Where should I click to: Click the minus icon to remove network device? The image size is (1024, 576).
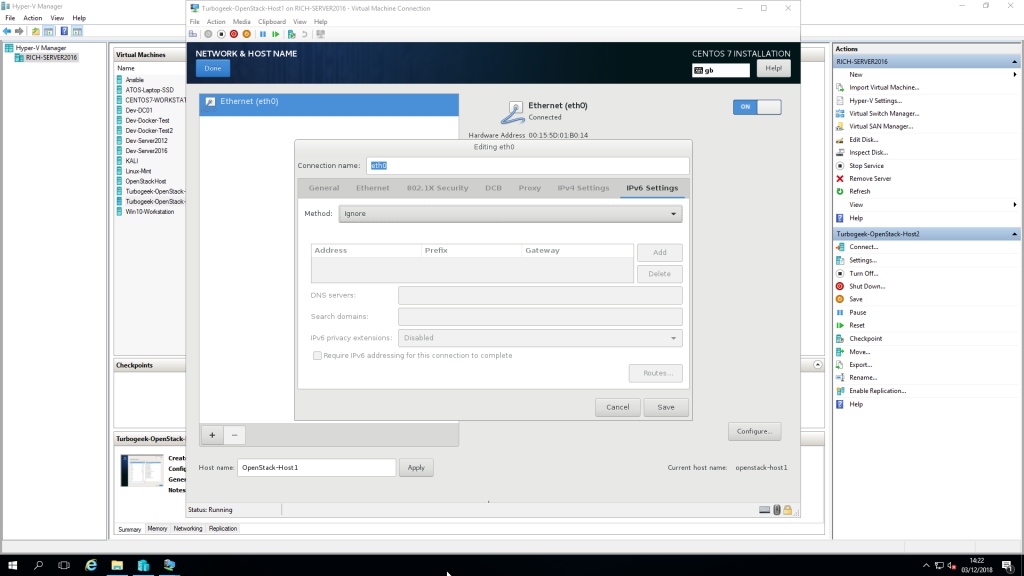234,435
